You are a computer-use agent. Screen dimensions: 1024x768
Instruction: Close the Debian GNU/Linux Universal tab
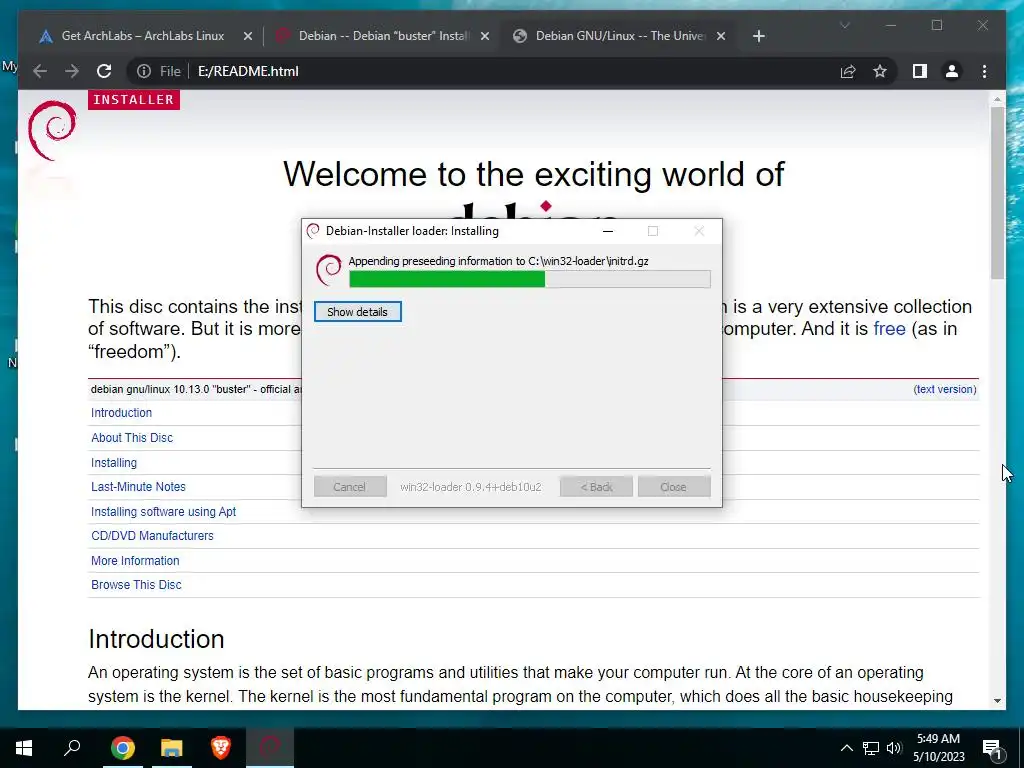pyautogui.click(x=721, y=36)
